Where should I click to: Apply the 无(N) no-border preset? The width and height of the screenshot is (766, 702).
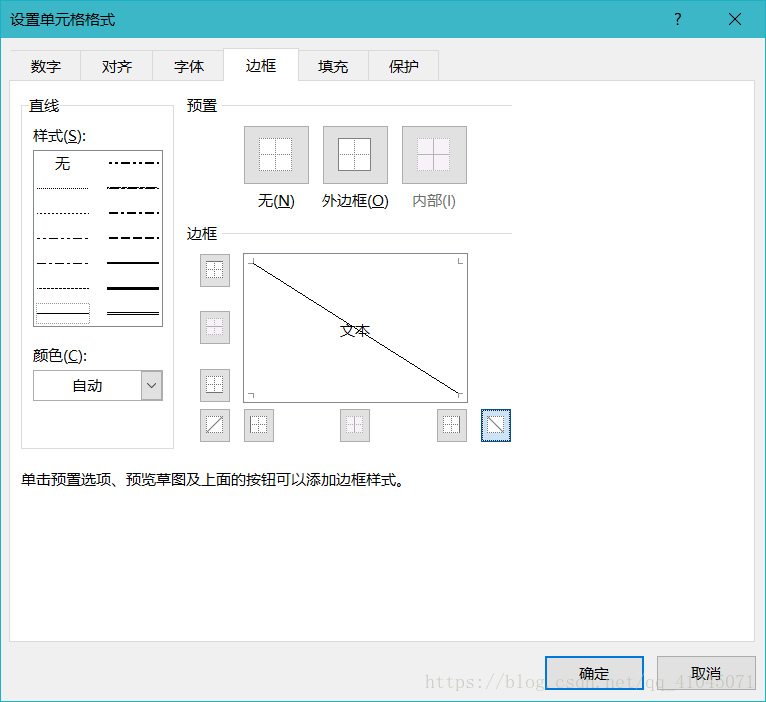click(276, 155)
